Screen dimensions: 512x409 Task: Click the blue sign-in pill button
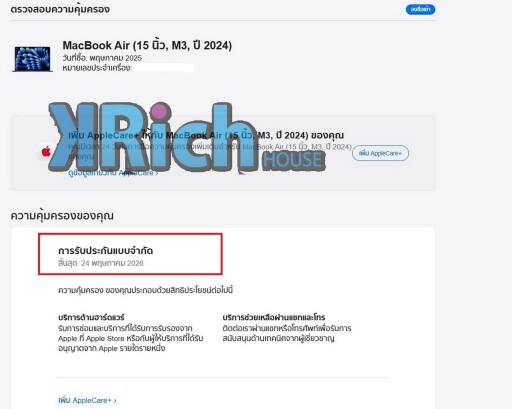420,9
